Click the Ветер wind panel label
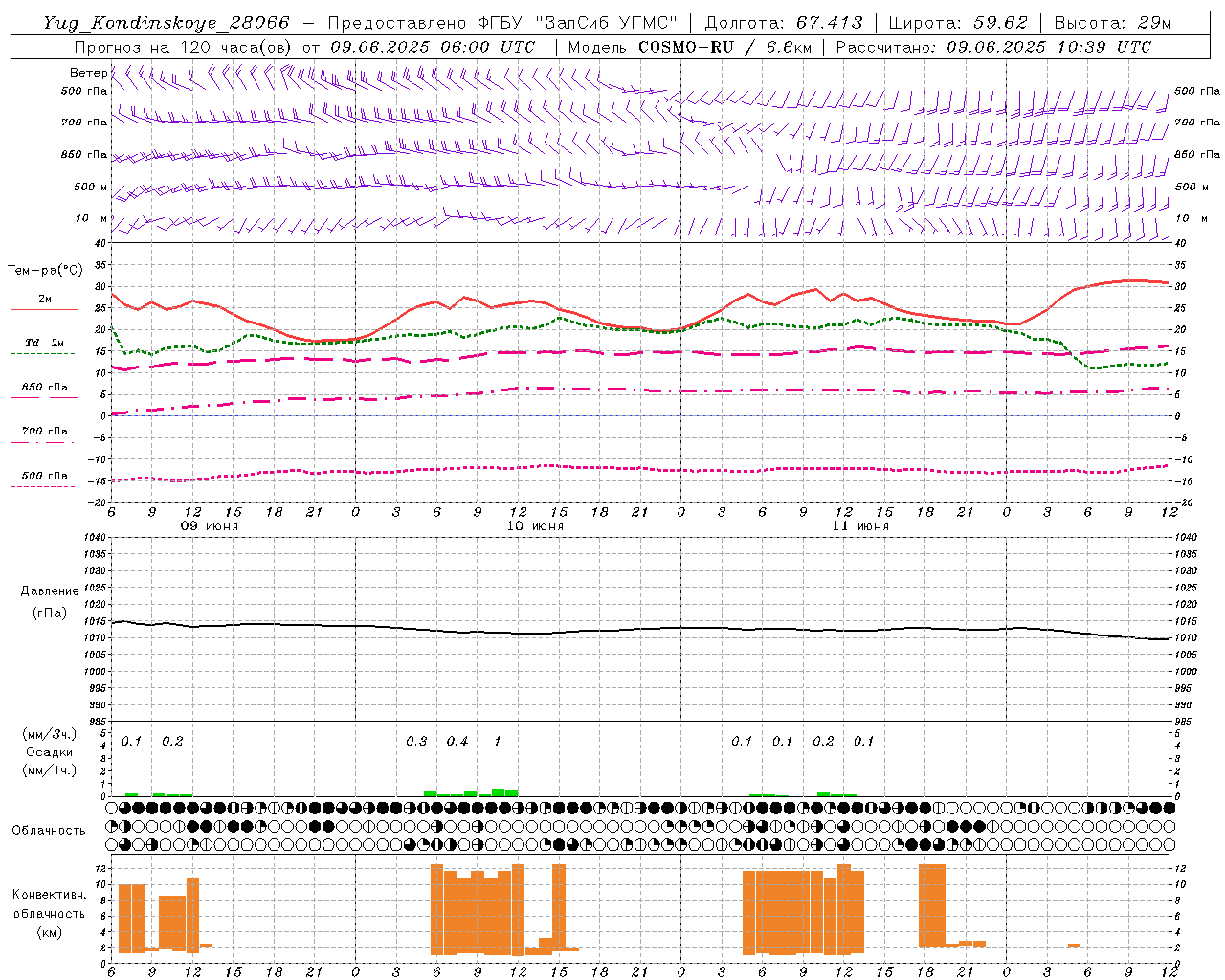This screenshot has width=1225, height=980. coord(88,73)
